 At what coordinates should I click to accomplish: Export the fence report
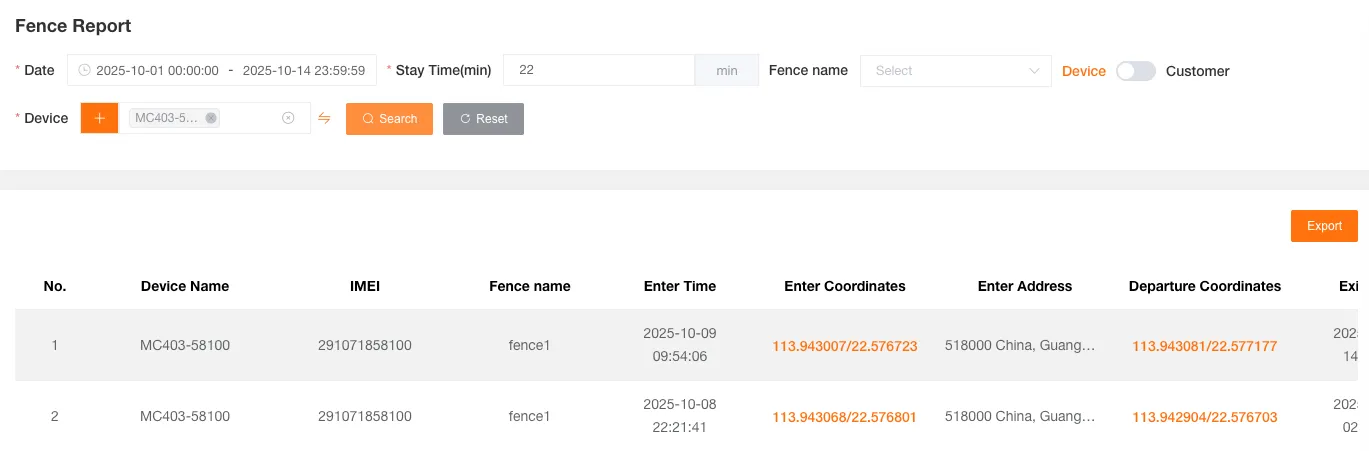pyautogui.click(x=1323, y=226)
